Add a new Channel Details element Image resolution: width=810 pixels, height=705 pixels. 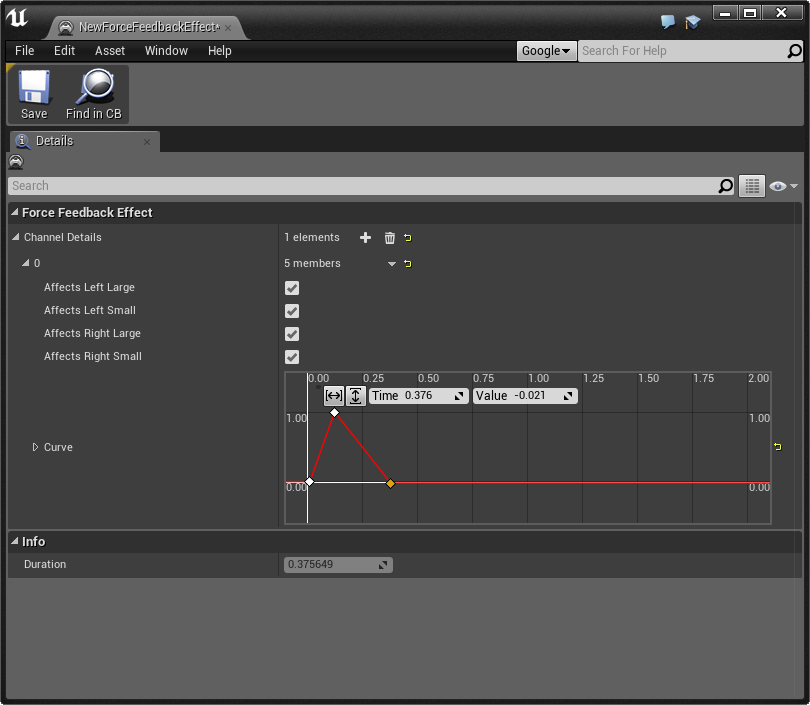coord(365,238)
